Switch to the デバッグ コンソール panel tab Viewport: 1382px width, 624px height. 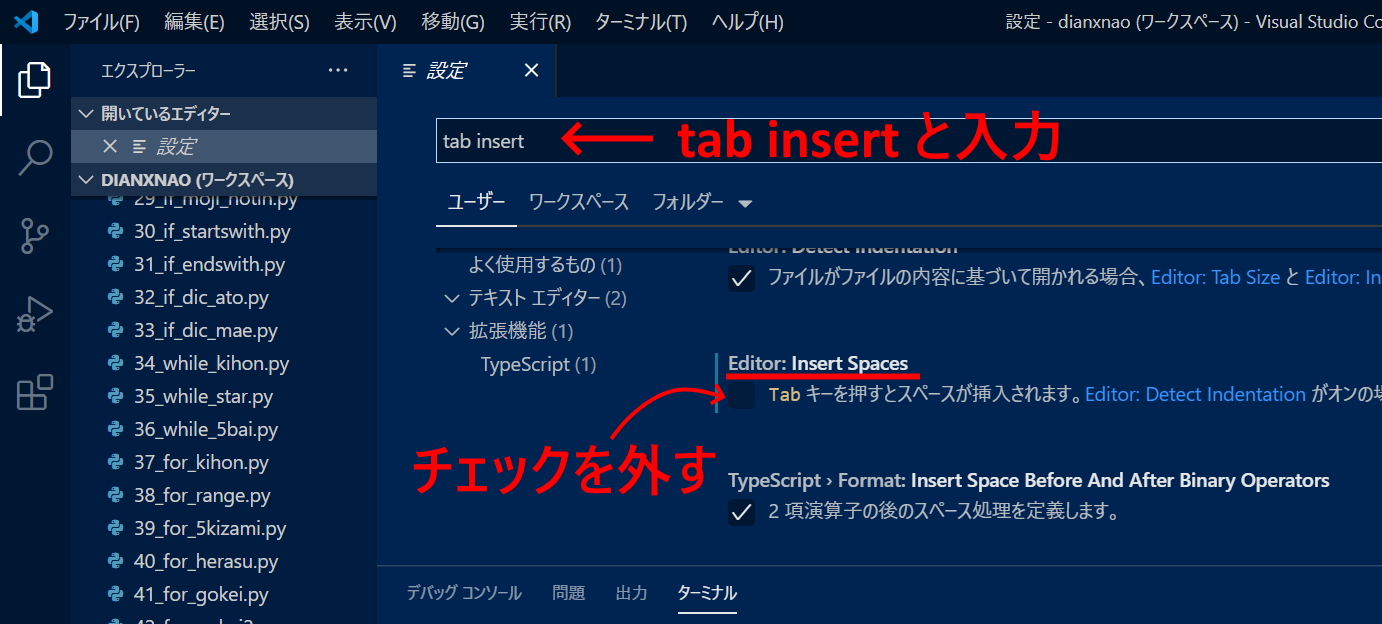[x=464, y=593]
